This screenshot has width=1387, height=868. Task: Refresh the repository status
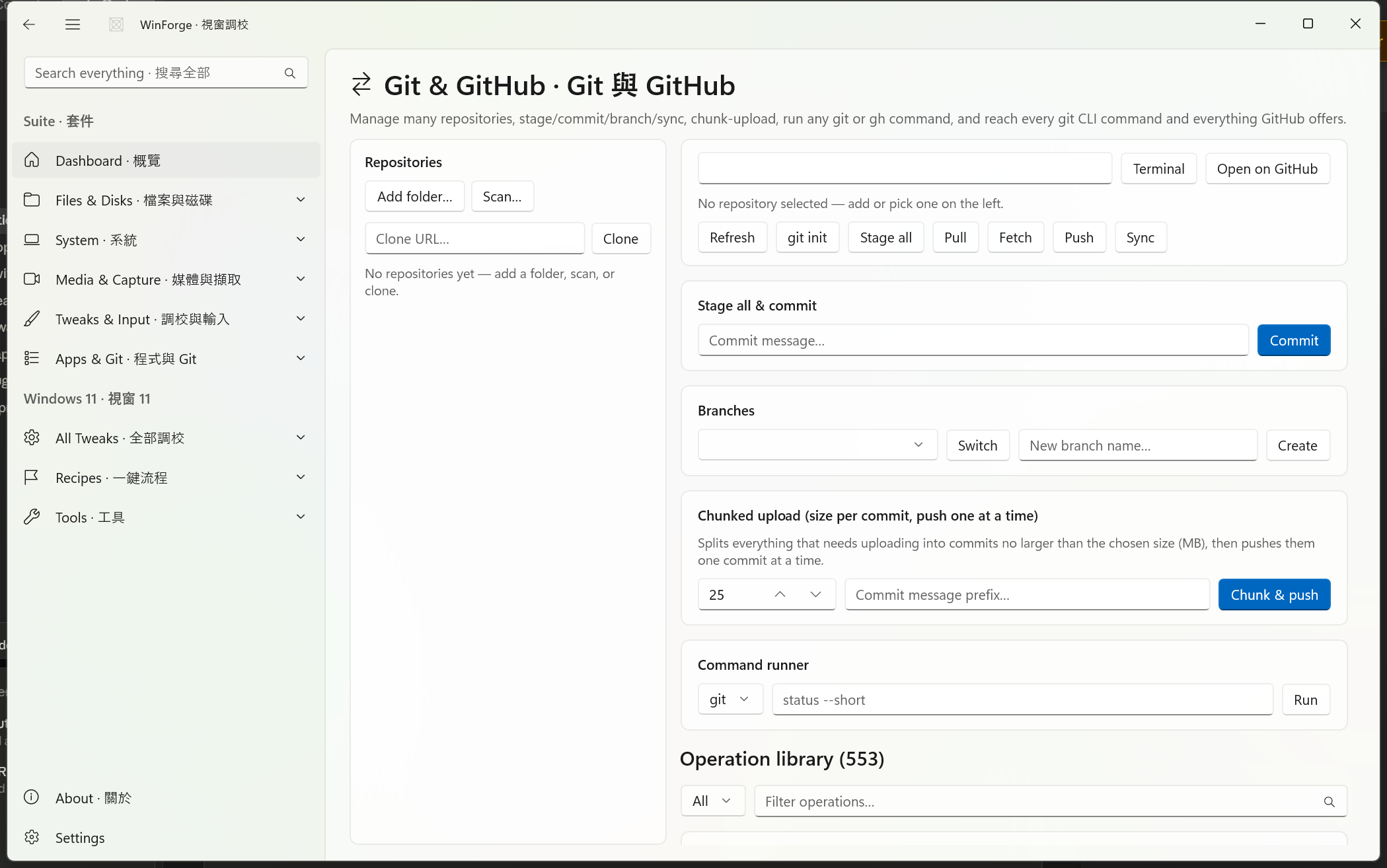click(x=732, y=237)
